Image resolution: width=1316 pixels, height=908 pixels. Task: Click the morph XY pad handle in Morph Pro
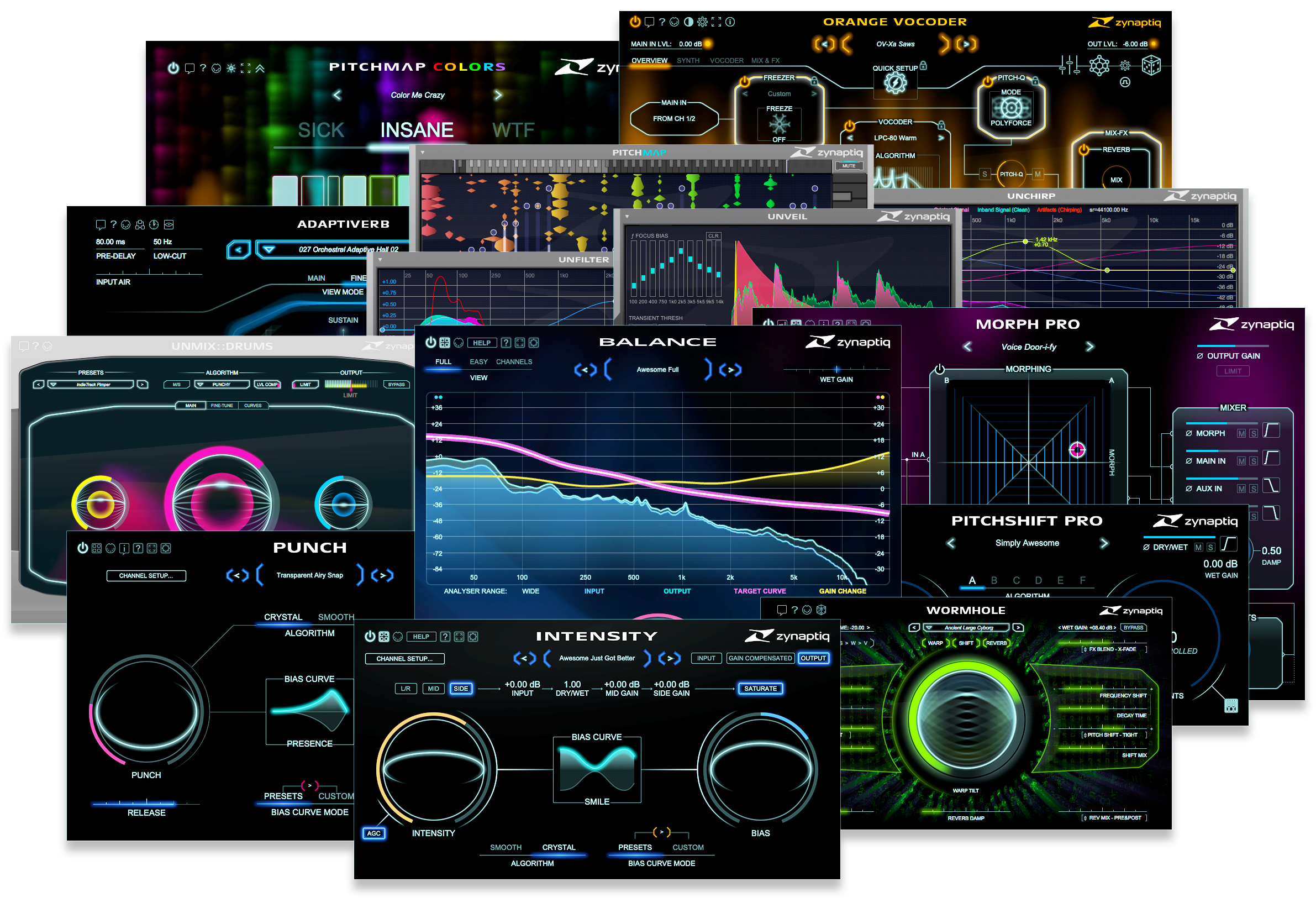(1077, 449)
